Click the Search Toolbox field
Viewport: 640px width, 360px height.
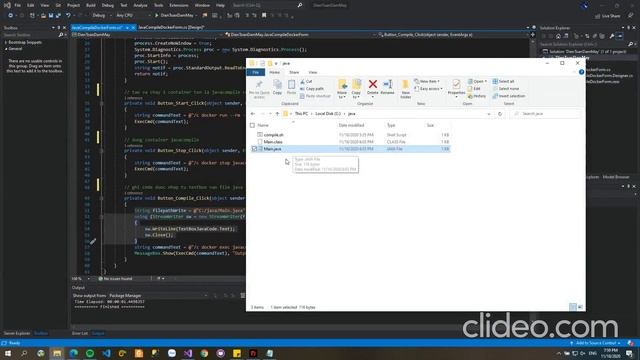pos(32,35)
